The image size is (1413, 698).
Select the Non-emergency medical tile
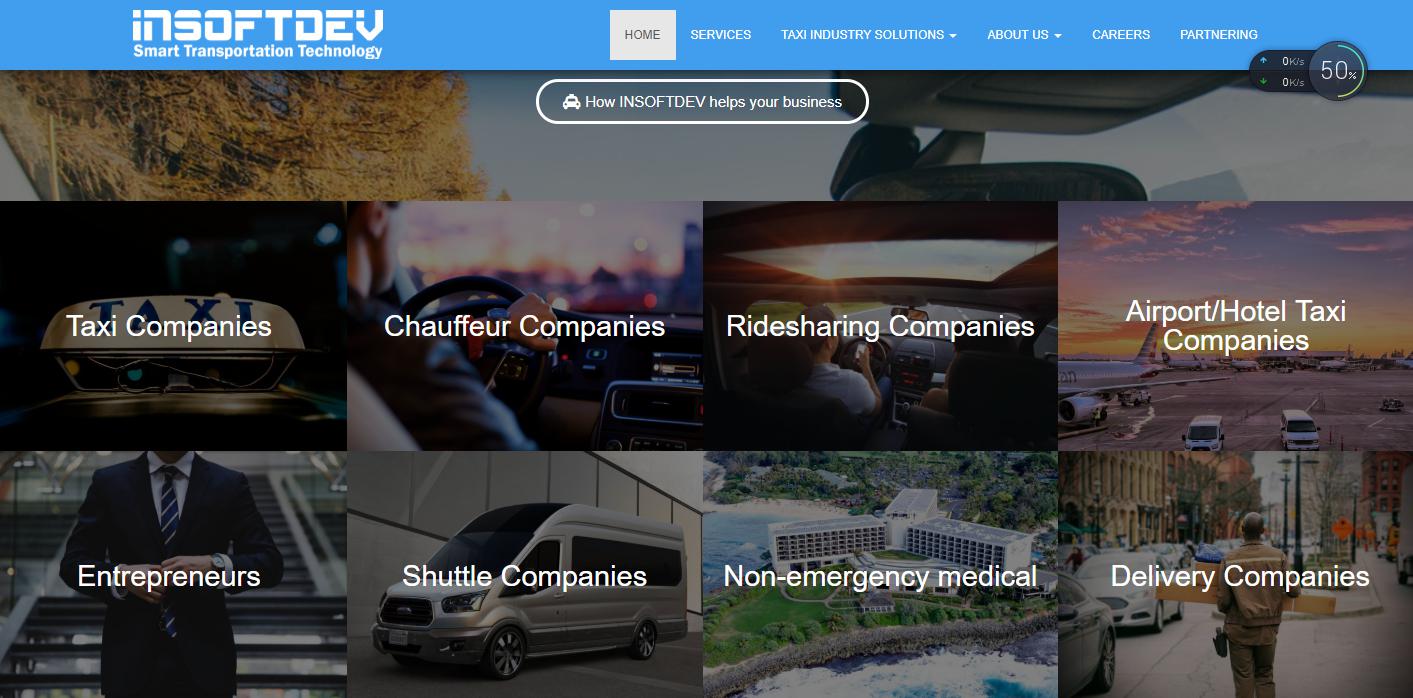click(880, 575)
